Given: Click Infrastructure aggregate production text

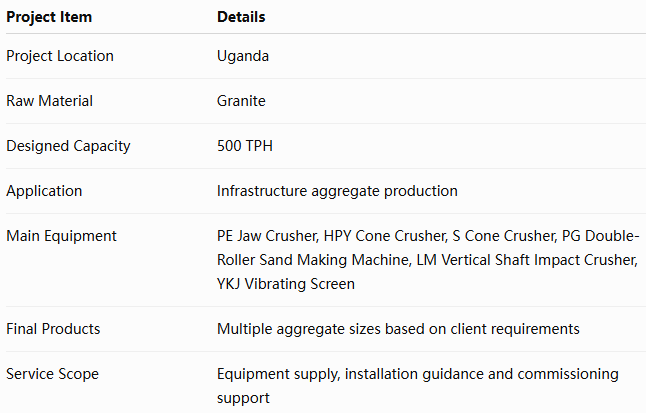Looking at the screenshot, I should pos(337,191).
